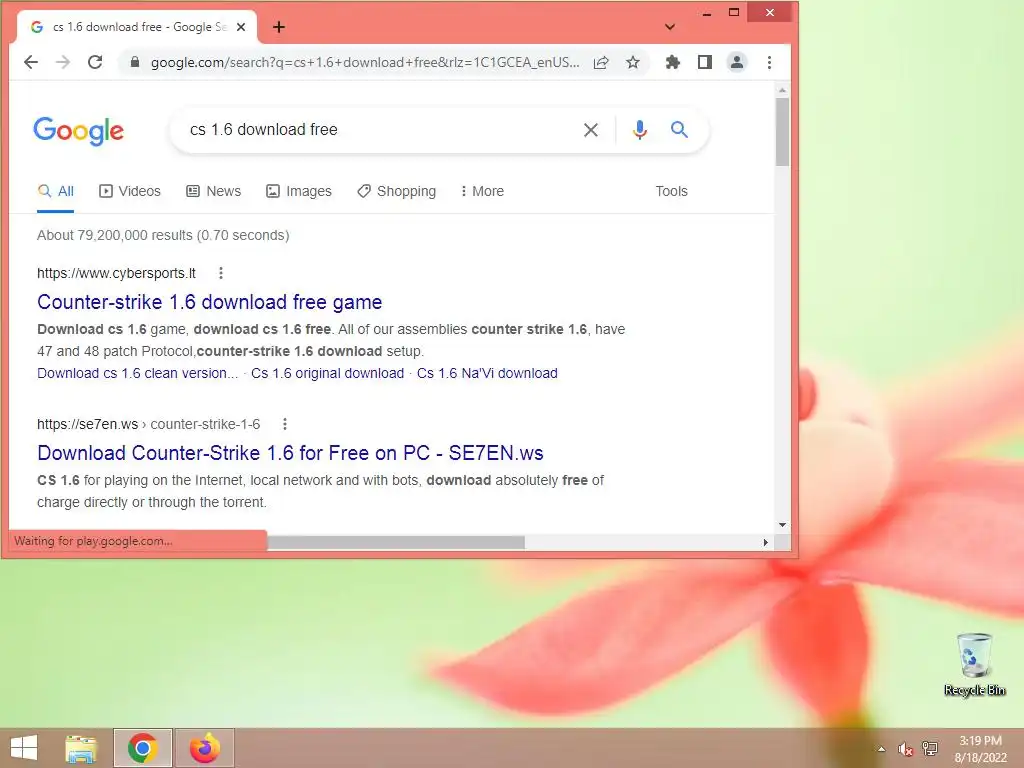This screenshot has width=1024, height=768.
Task: Click the horizontal scrollbar thumb
Action: (396, 542)
